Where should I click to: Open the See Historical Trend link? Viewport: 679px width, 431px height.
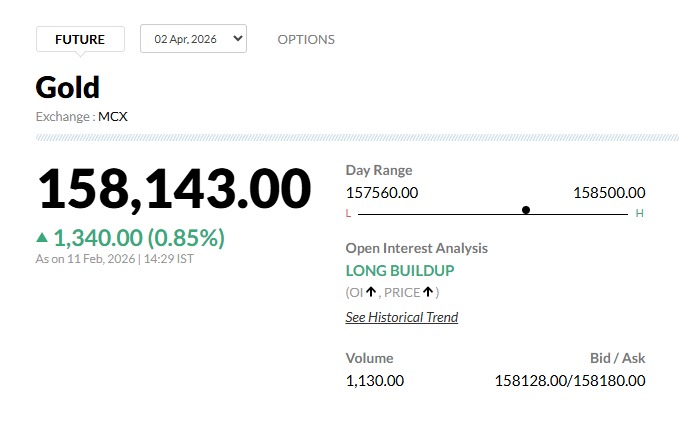click(401, 317)
